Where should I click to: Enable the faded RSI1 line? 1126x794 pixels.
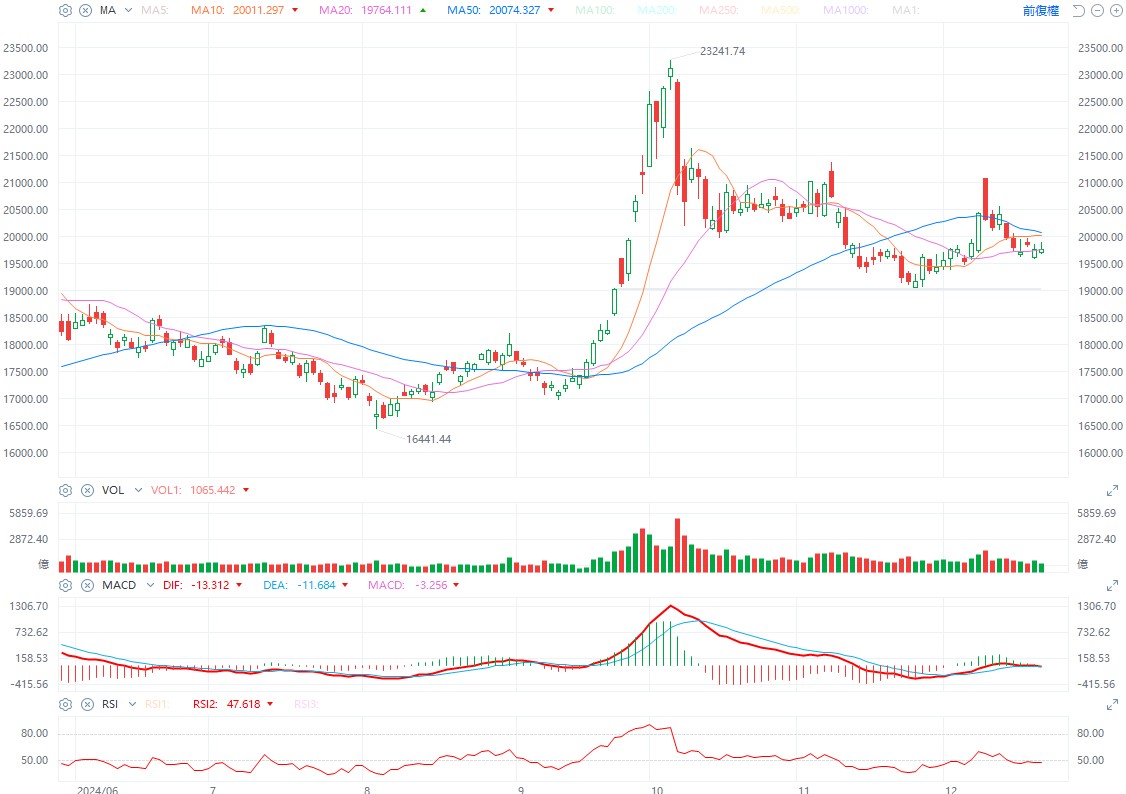pos(157,704)
